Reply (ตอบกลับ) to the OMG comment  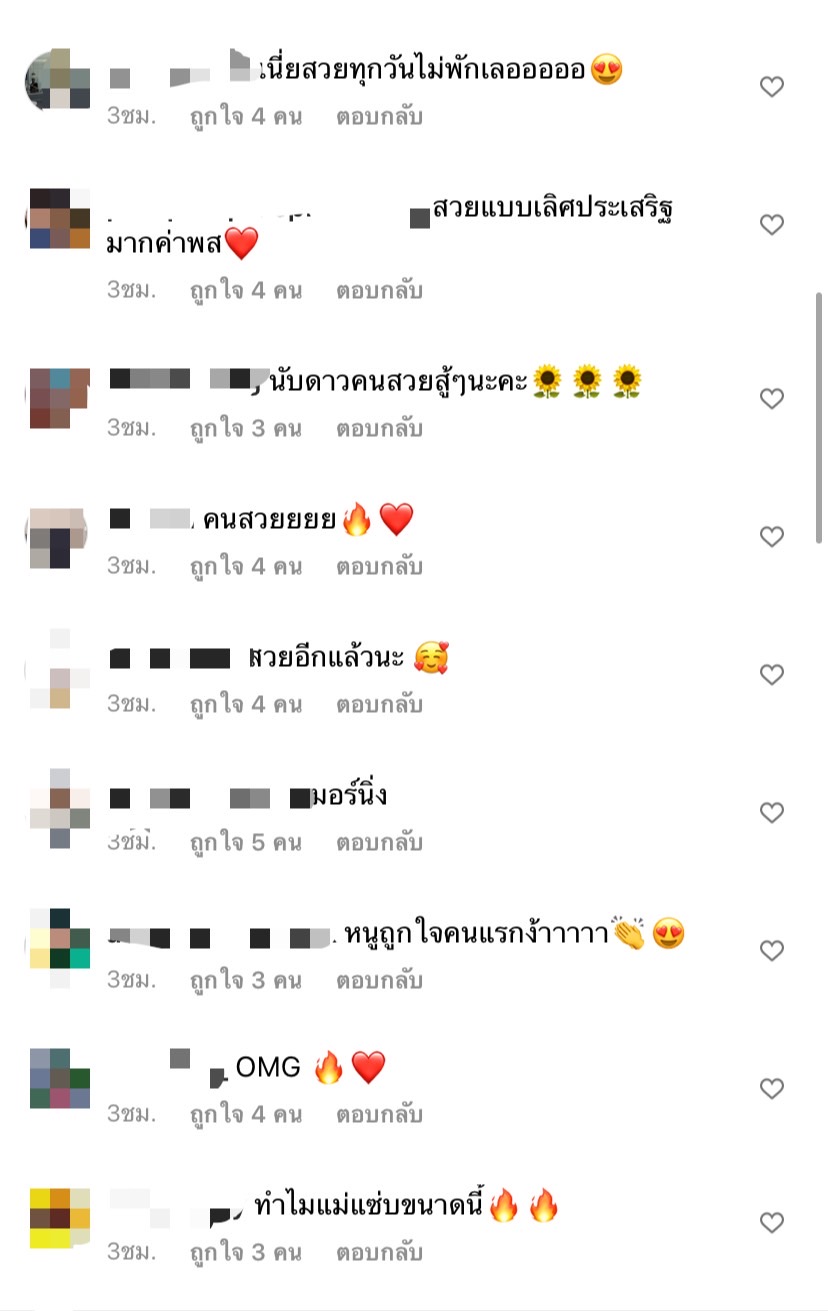(x=379, y=1114)
